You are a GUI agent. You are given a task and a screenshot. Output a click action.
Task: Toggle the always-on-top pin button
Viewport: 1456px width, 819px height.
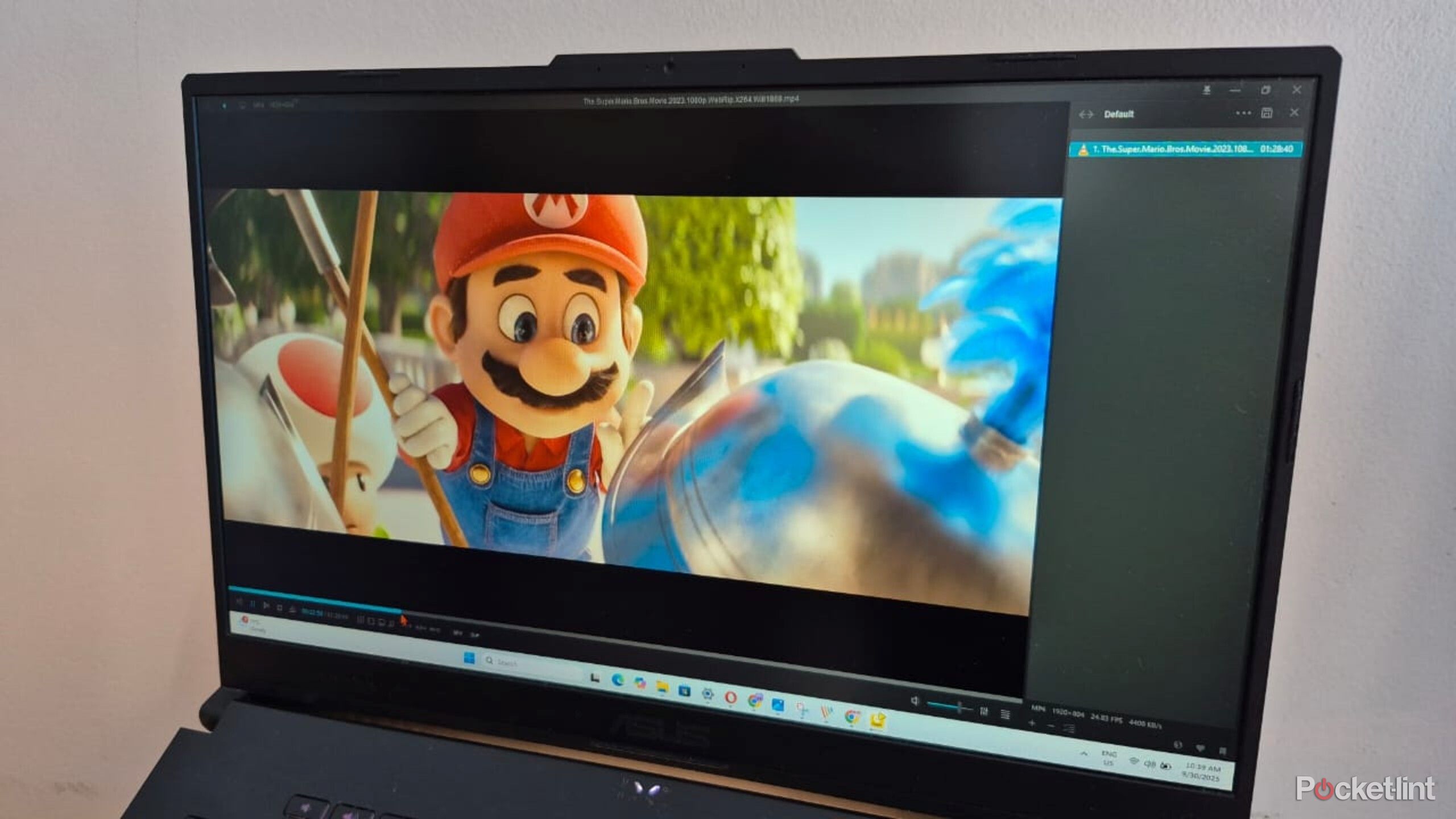pos(1207,90)
